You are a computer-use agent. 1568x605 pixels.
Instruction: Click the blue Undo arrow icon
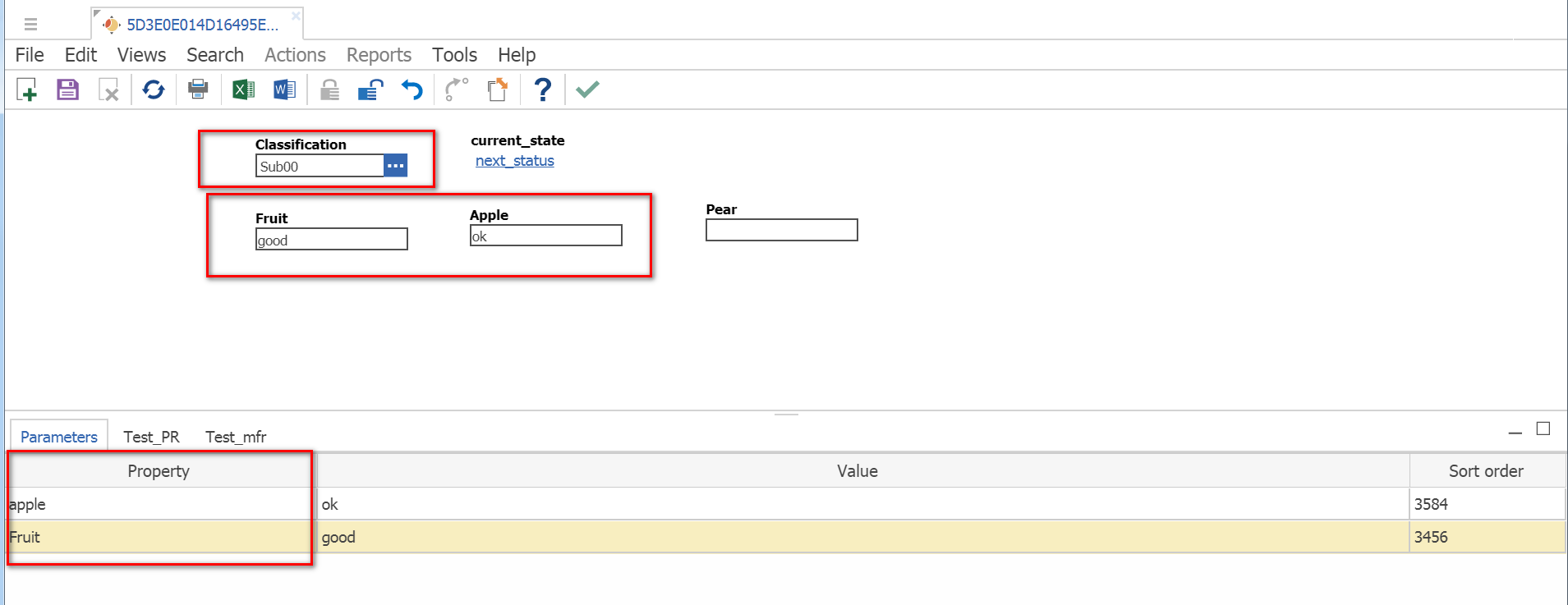click(412, 89)
